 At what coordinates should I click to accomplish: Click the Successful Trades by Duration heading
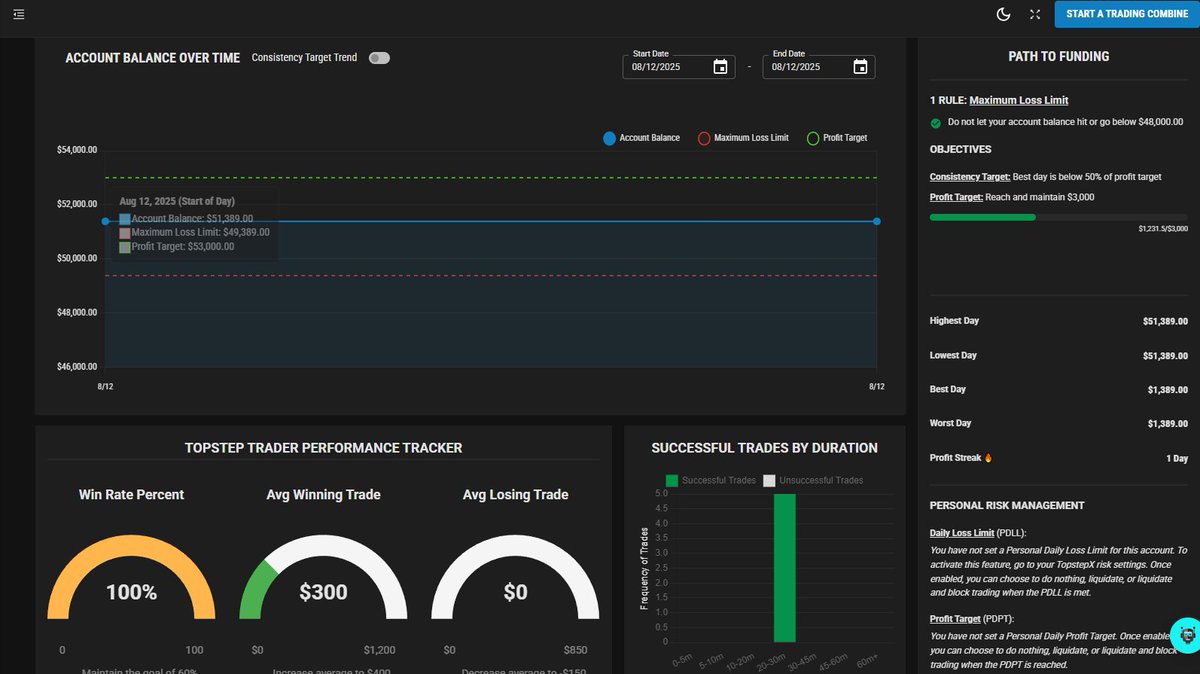coord(764,448)
